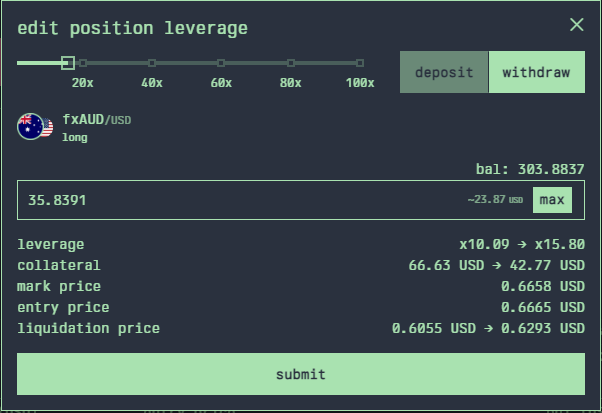Submit the leverage change

pyautogui.click(x=301, y=374)
